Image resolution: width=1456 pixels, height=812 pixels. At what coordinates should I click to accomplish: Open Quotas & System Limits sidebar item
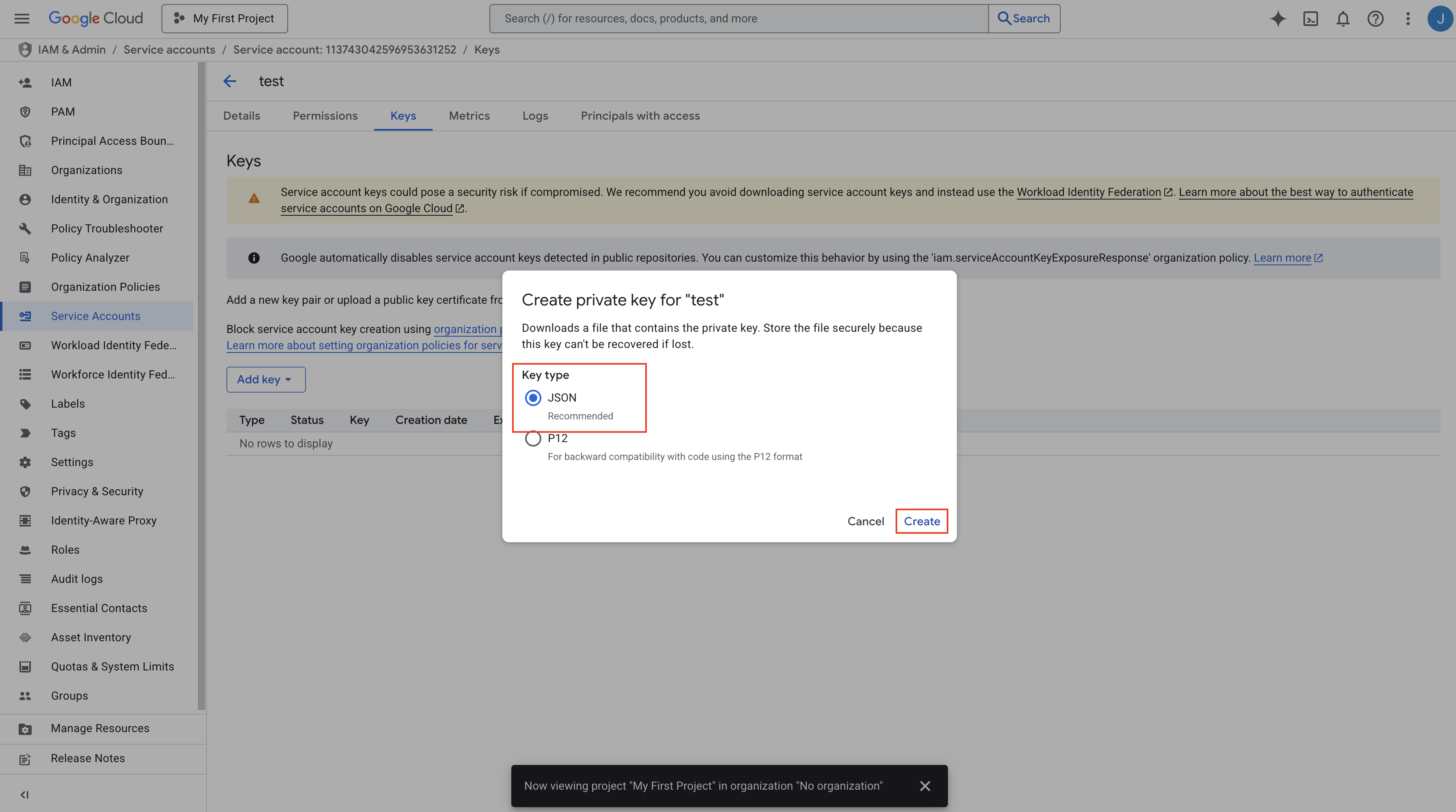point(97,667)
